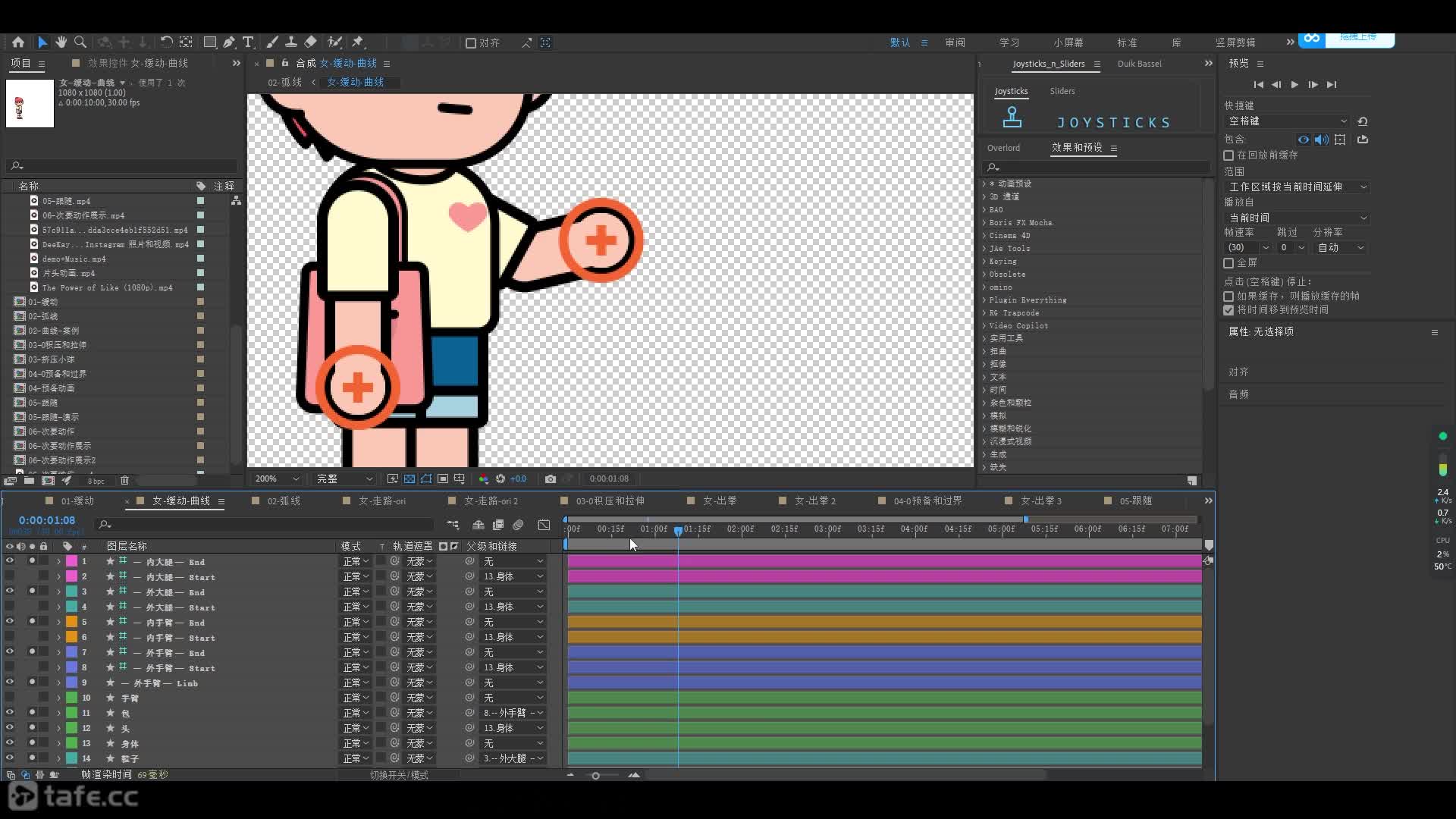
Task: Select the Type text tool
Action: click(x=248, y=42)
